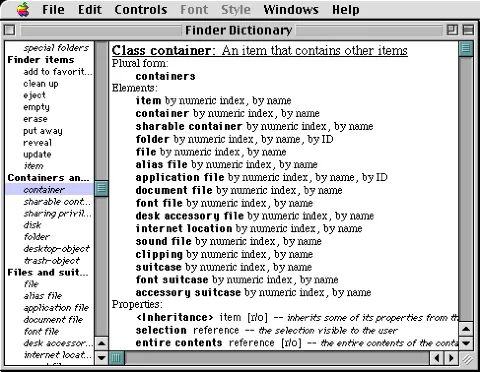
Task: Select 'add to favorit...' command
Action: (x=58, y=72)
